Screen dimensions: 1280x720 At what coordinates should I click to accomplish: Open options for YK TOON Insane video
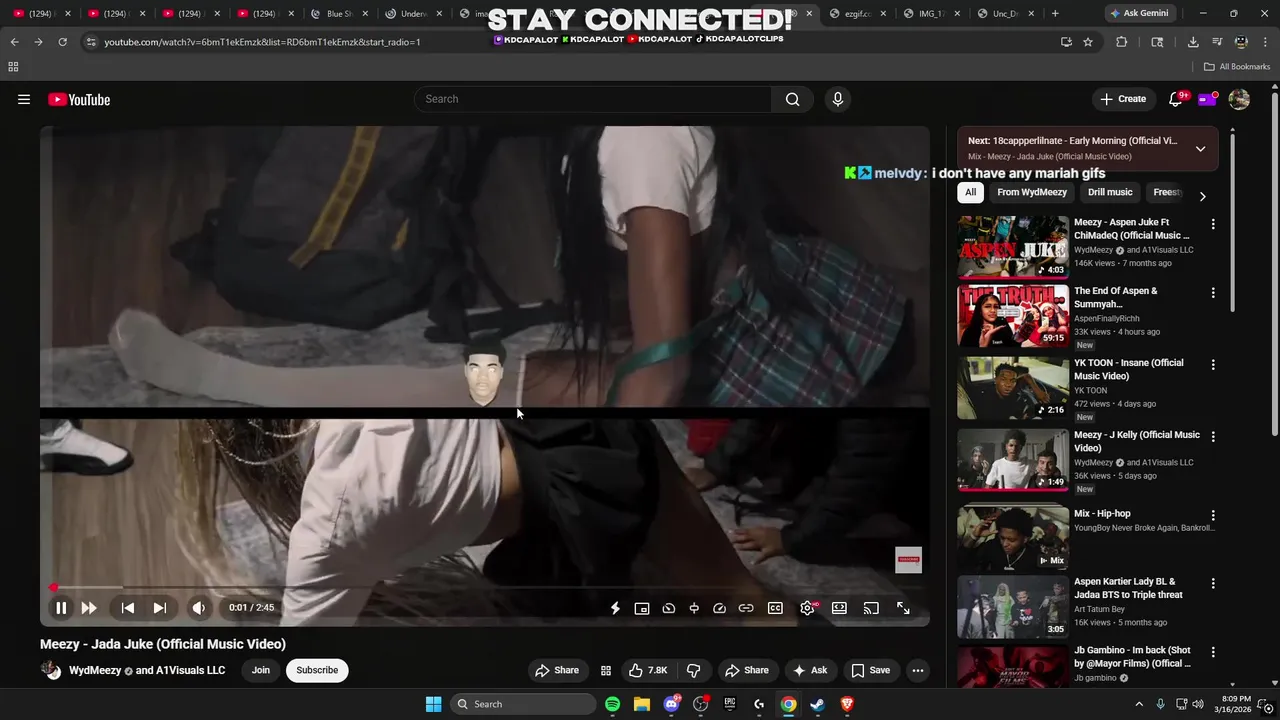pyautogui.click(x=1213, y=365)
